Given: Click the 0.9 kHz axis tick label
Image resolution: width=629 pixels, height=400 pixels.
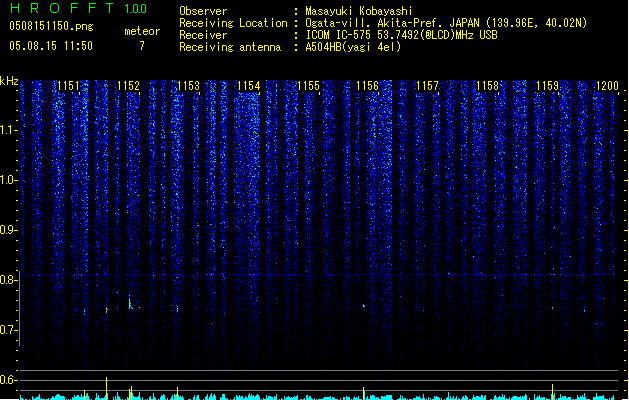Looking at the screenshot, I should click(x=8, y=230).
